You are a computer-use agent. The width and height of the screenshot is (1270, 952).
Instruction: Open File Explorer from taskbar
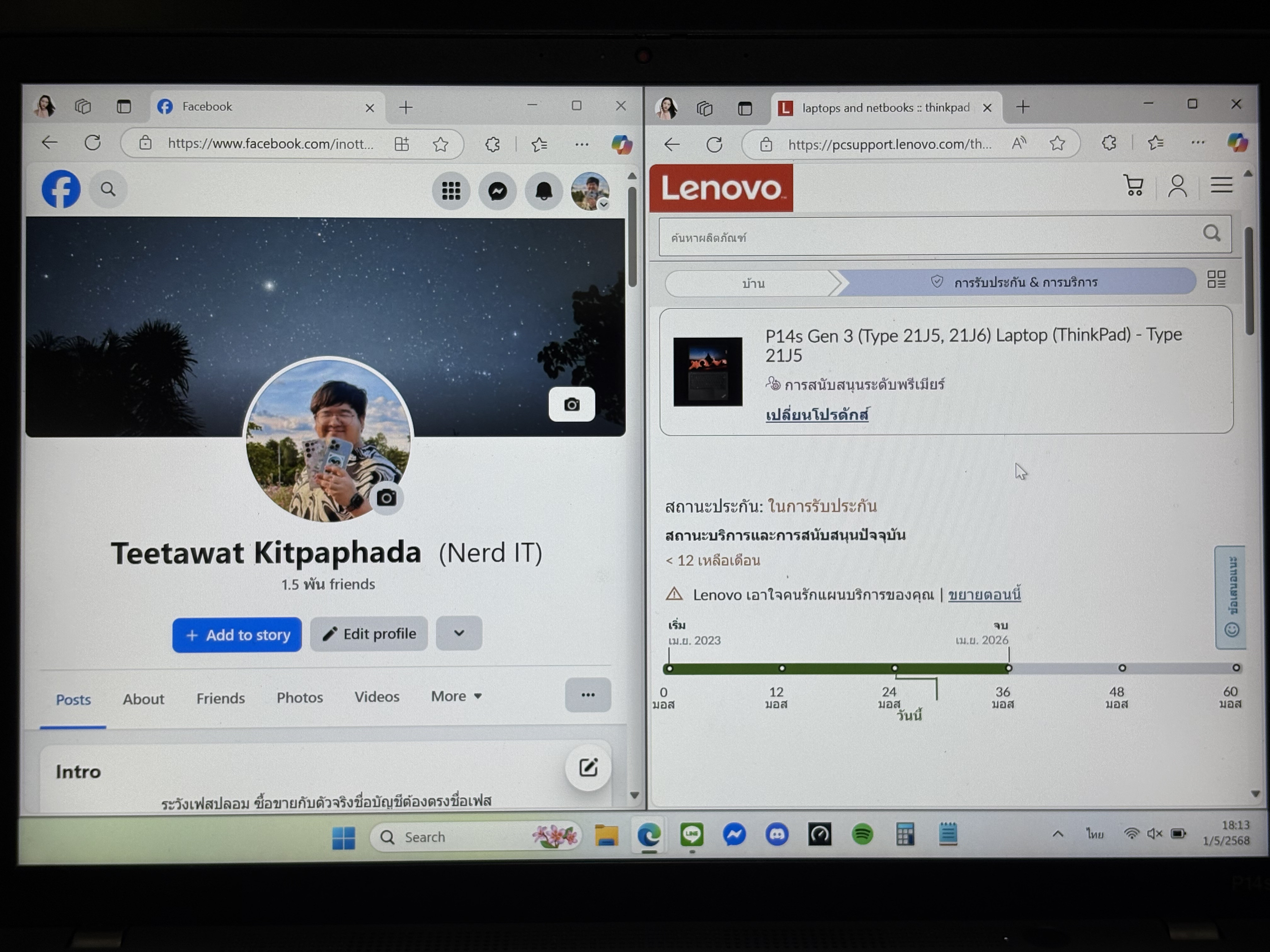pyautogui.click(x=606, y=836)
